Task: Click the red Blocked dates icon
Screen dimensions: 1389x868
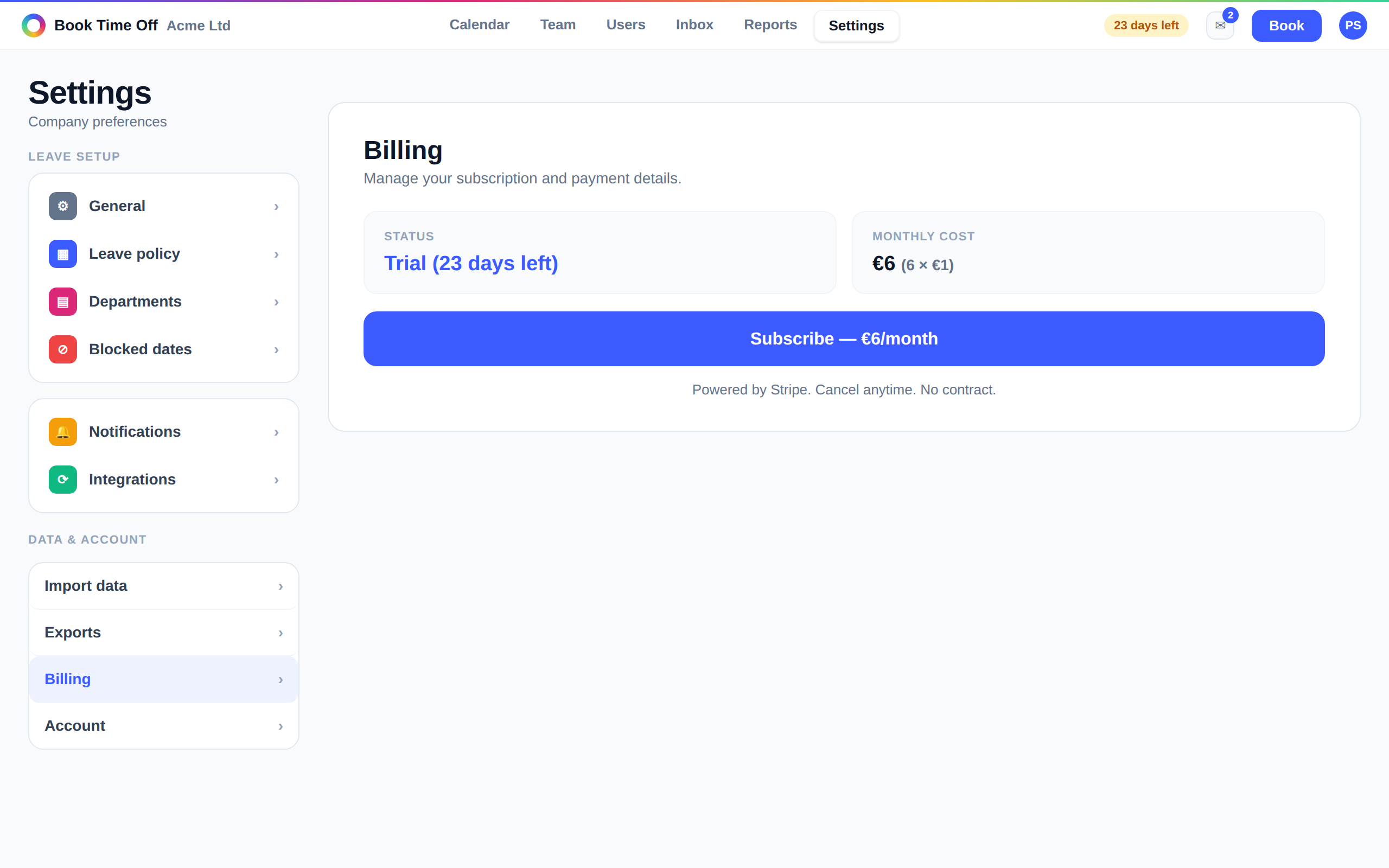Action: [x=63, y=349]
